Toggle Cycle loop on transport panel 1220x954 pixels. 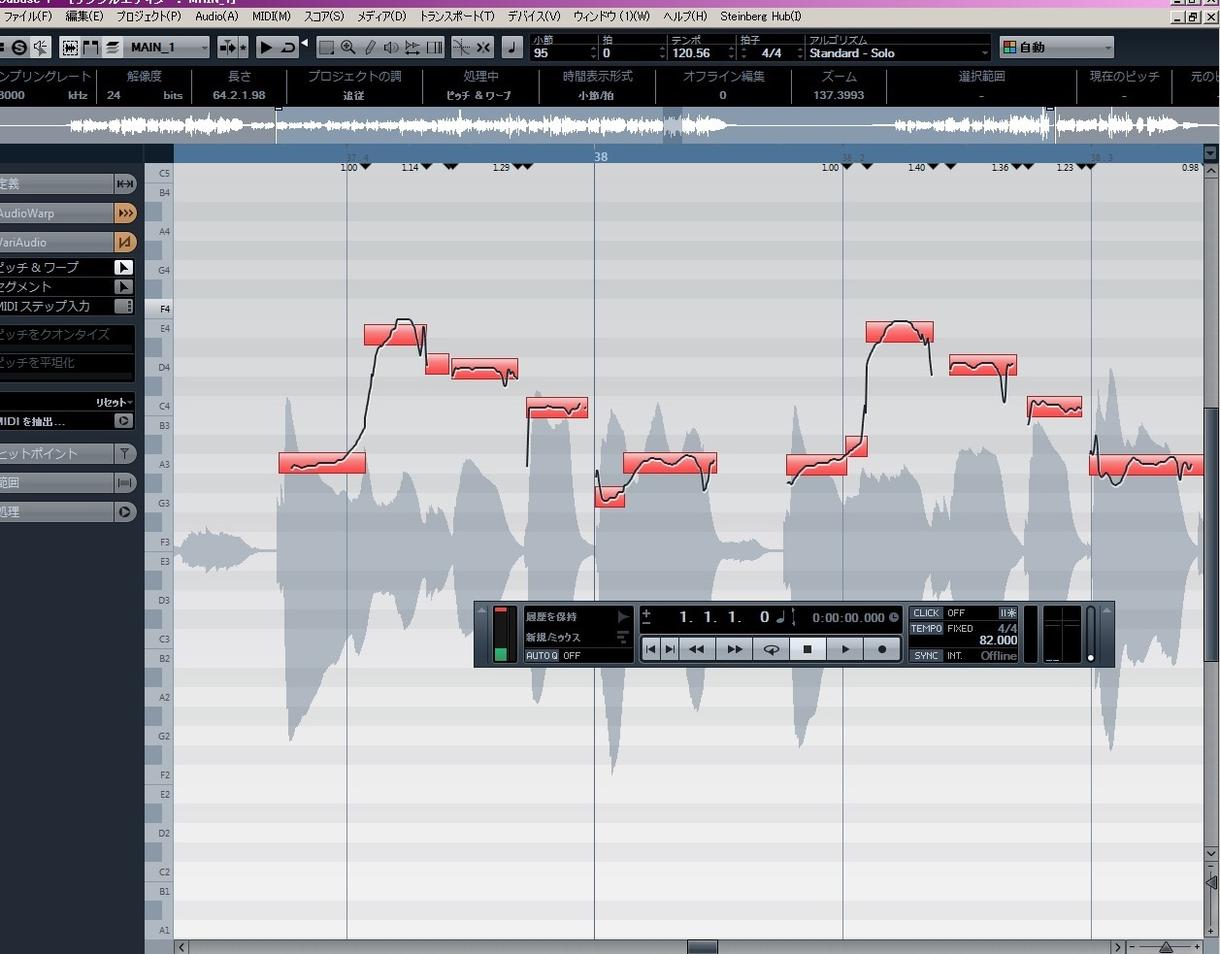[x=771, y=649]
